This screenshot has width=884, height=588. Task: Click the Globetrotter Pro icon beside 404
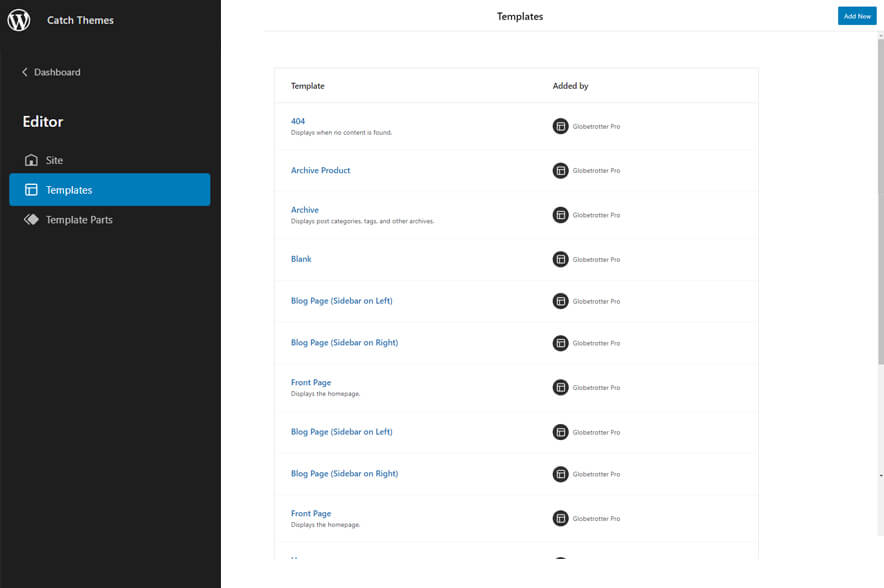tap(560, 125)
